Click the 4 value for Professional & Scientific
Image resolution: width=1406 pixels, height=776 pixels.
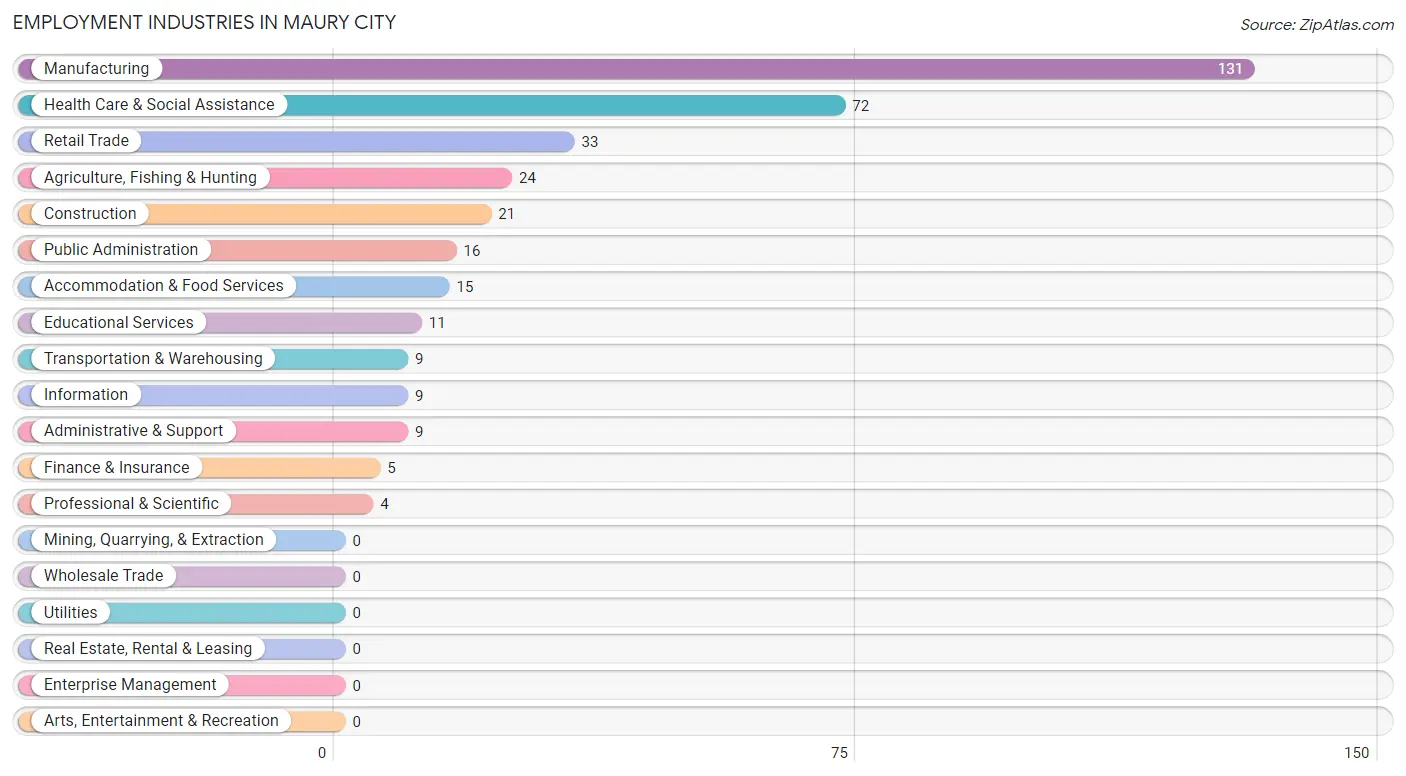(x=385, y=504)
